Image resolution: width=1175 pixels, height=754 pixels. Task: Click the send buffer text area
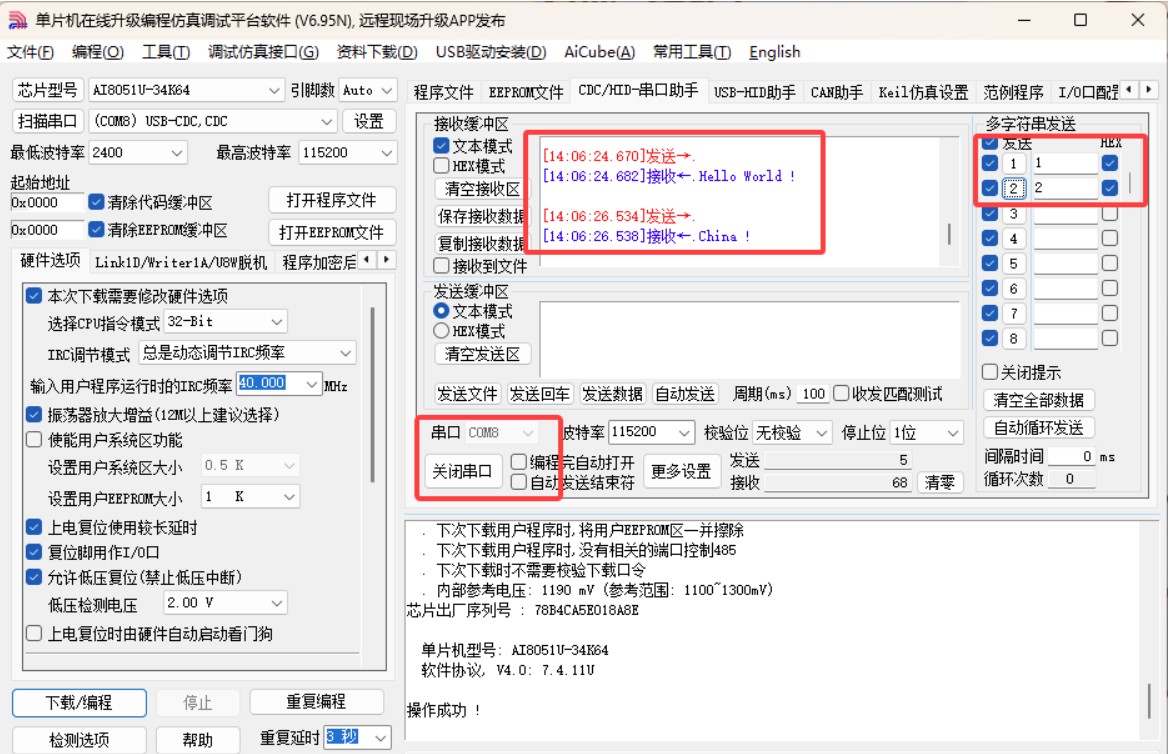pos(749,340)
